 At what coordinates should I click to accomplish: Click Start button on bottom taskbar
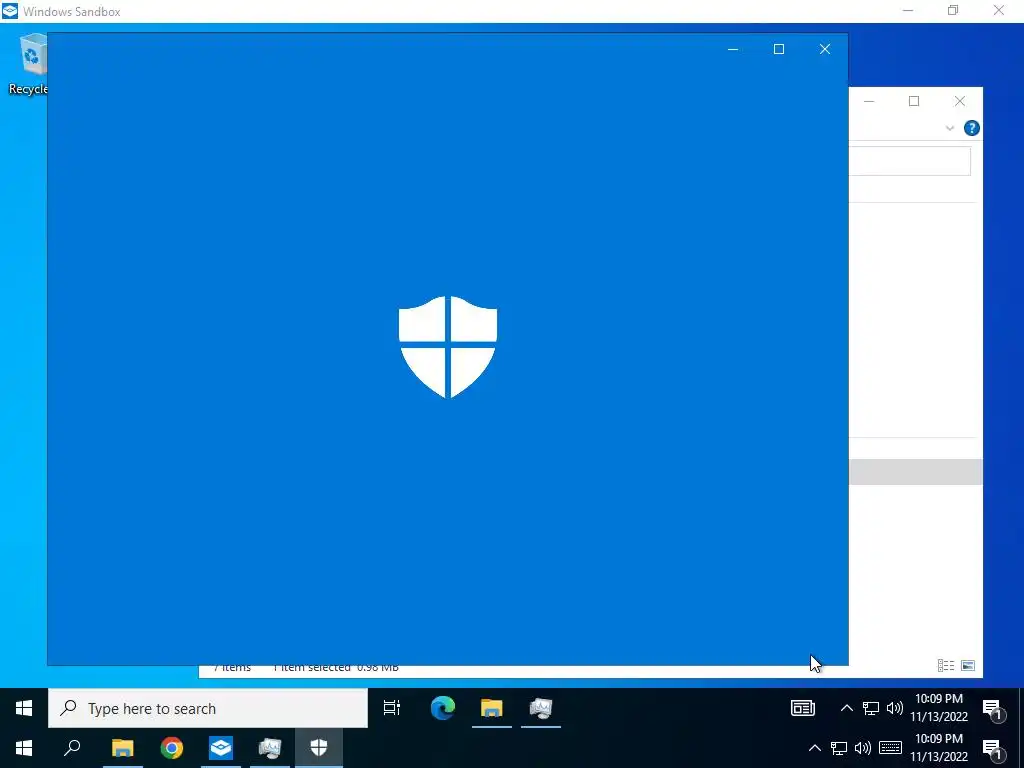(x=24, y=748)
